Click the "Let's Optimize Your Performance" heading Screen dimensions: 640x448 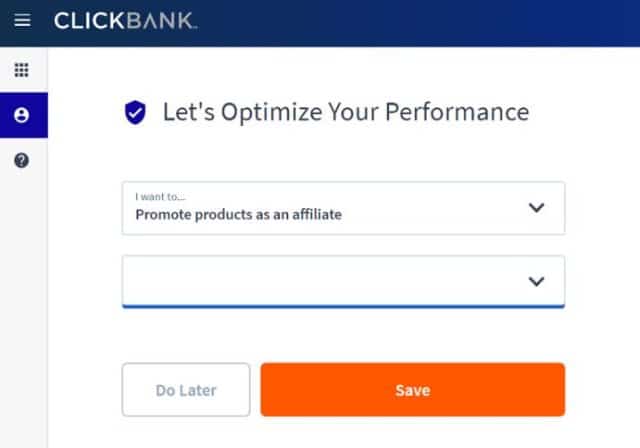point(346,112)
